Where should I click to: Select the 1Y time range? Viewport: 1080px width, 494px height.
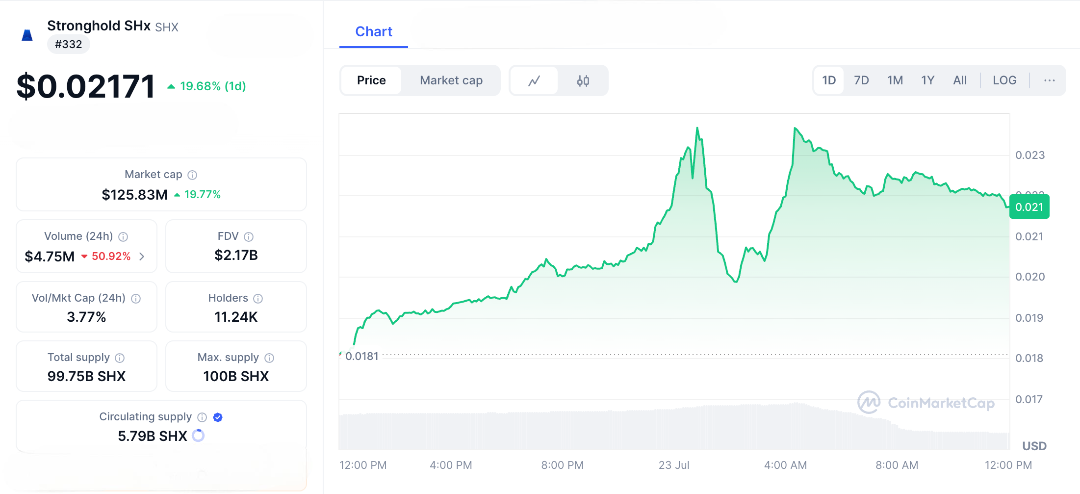[928, 81]
